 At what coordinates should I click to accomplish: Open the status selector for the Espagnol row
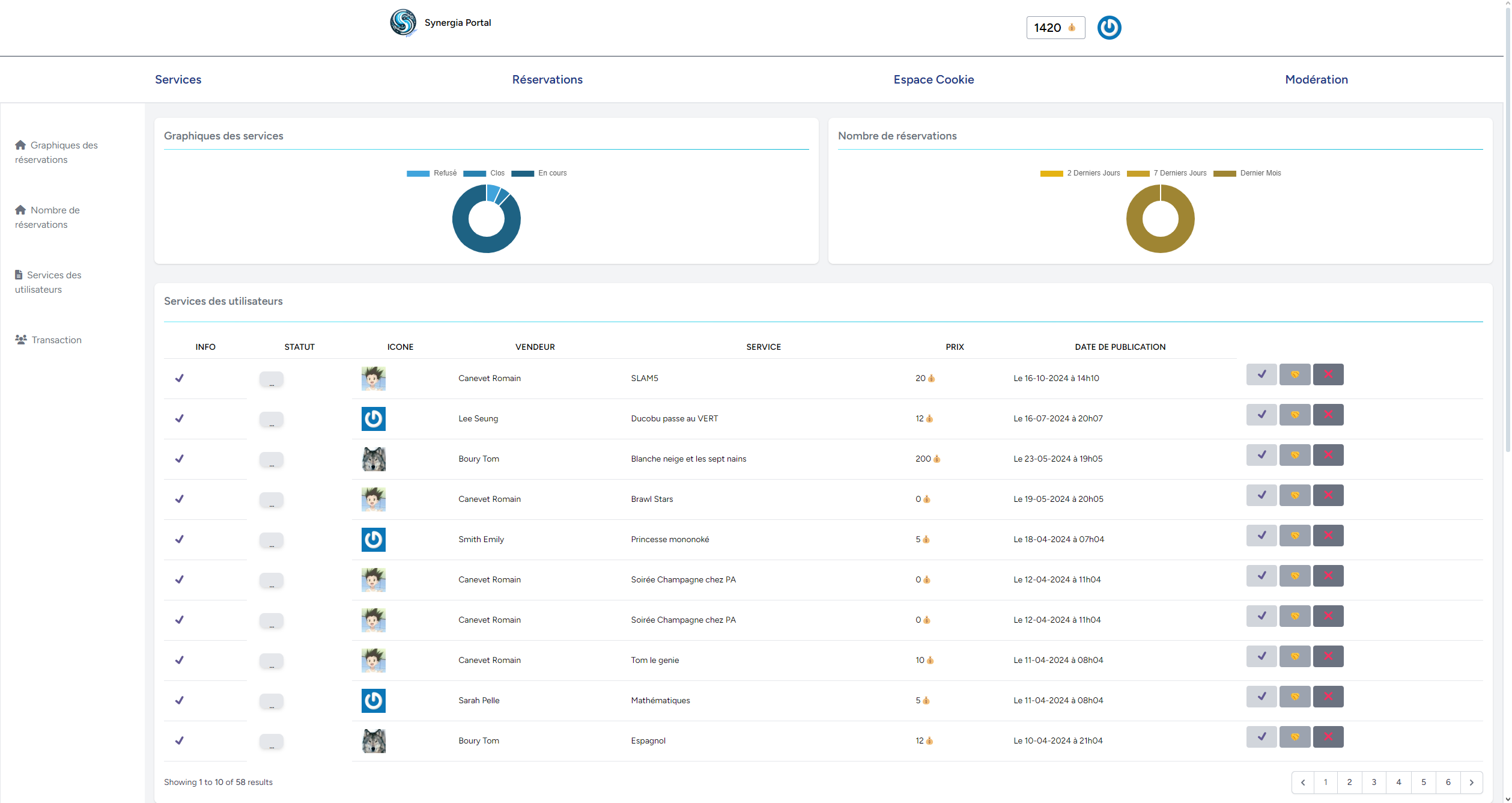tap(272, 742)
